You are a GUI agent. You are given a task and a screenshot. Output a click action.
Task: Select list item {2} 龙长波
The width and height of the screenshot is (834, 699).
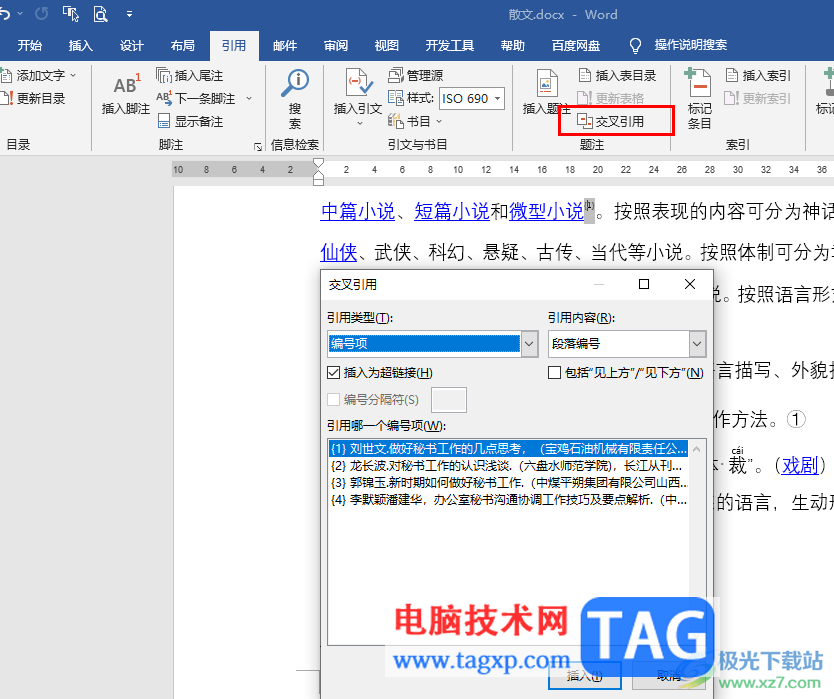(x=508, y=466)
